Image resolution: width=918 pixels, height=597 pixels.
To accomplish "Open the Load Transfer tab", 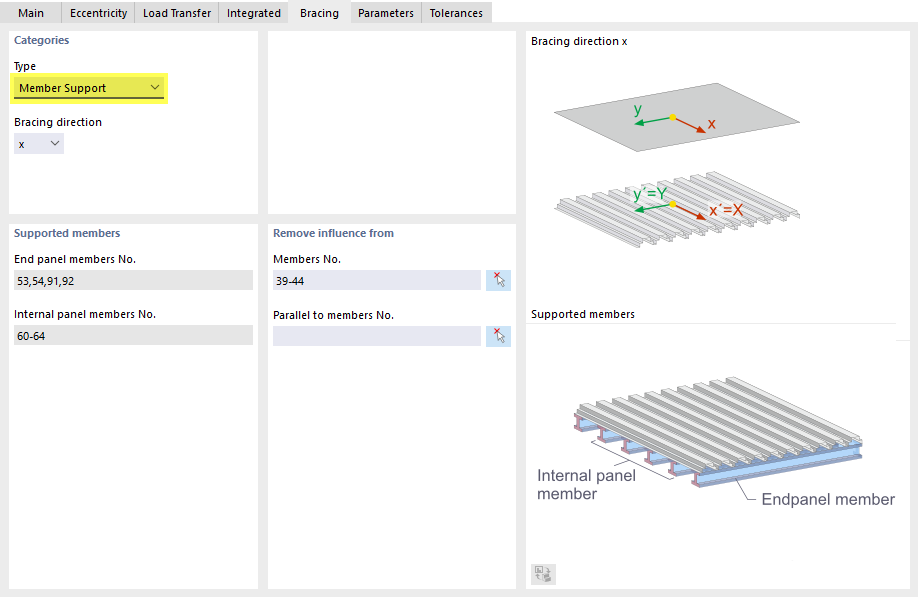I will [x=177, y=13].
